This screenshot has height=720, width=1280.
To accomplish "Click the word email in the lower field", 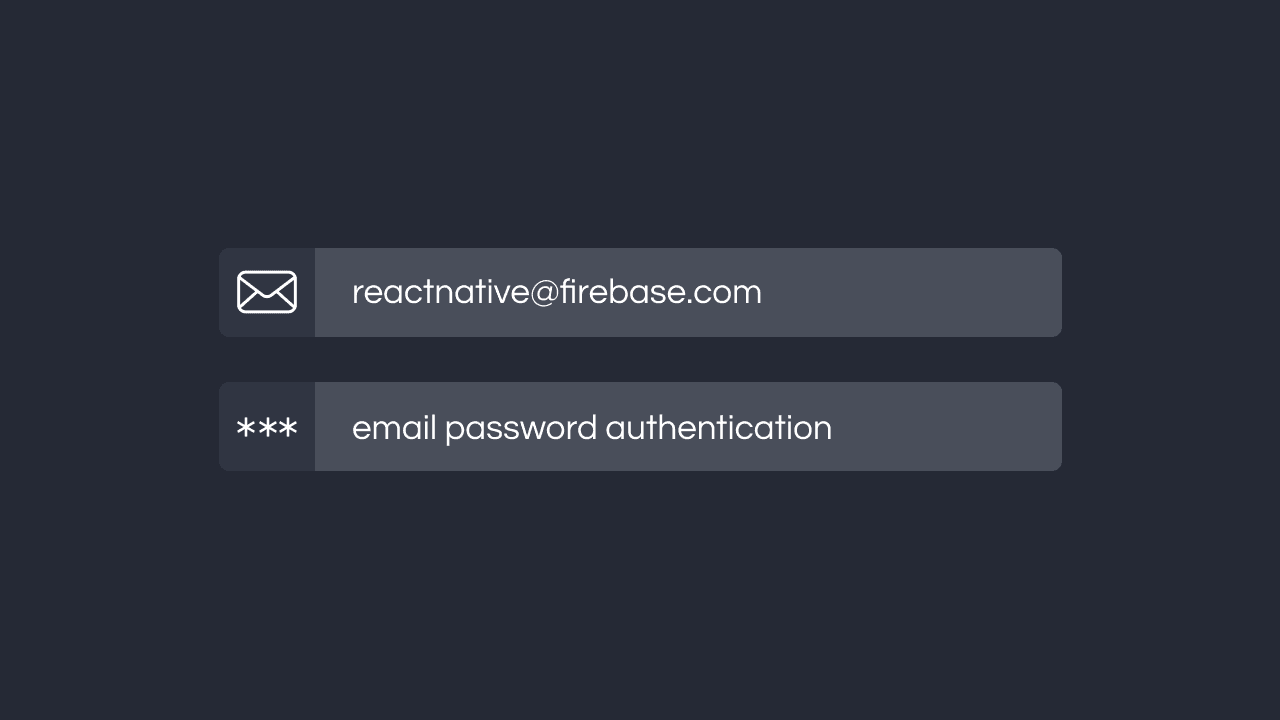I will tap(394, 428).
